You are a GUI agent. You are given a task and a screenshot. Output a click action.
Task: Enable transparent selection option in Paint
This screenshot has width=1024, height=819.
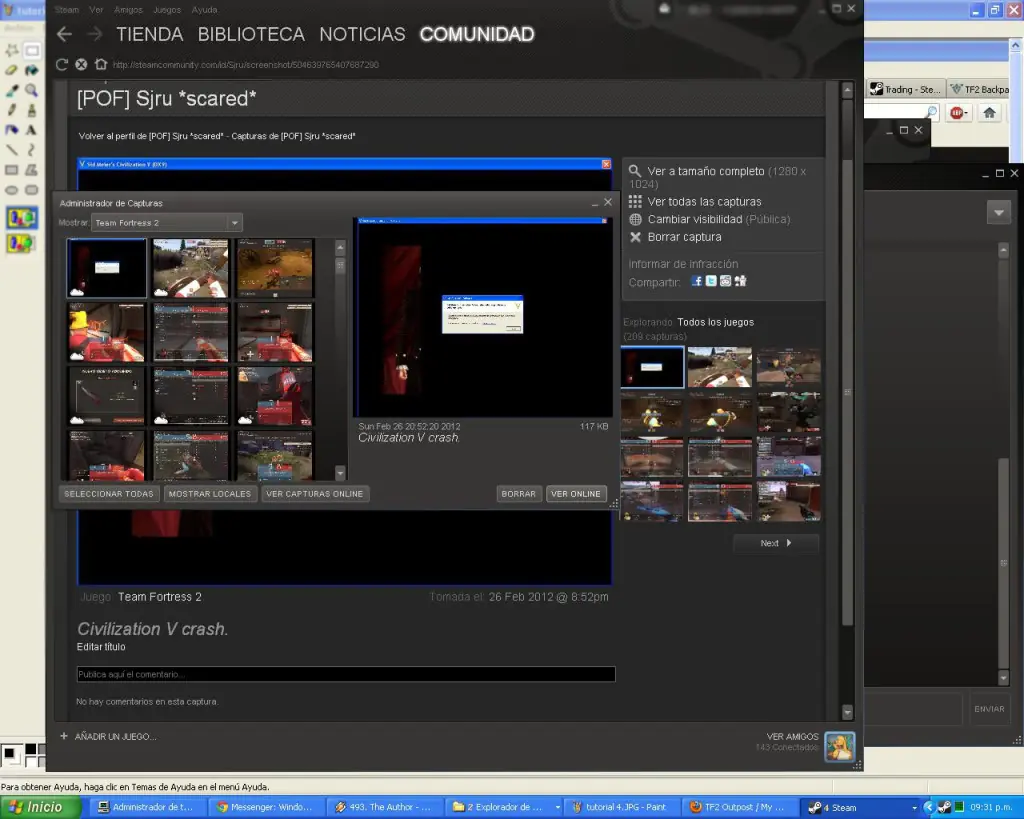(x=22, y=243)
